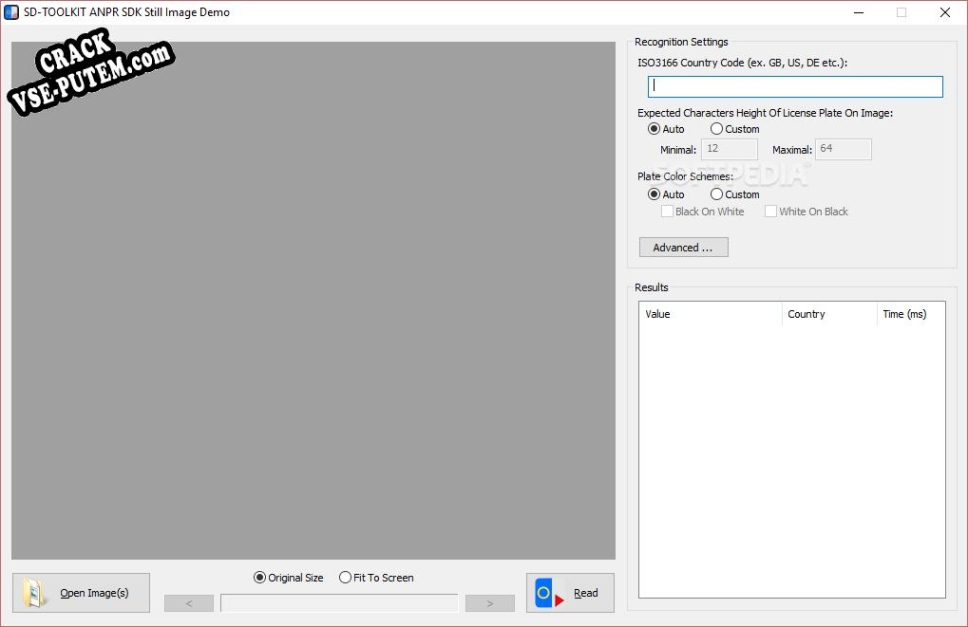Focus the ISO3166 Country Code field
This screenshot has width=968, height=627.
pos(795,86)
